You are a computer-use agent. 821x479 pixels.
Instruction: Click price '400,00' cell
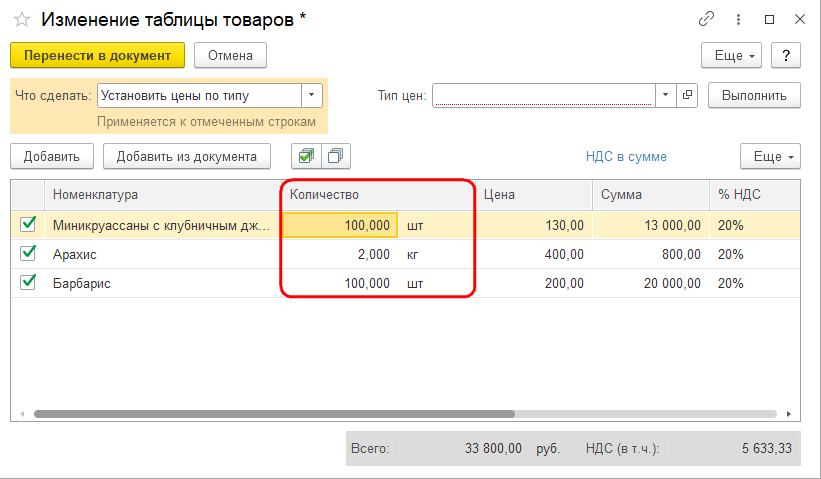pos(534,254)
